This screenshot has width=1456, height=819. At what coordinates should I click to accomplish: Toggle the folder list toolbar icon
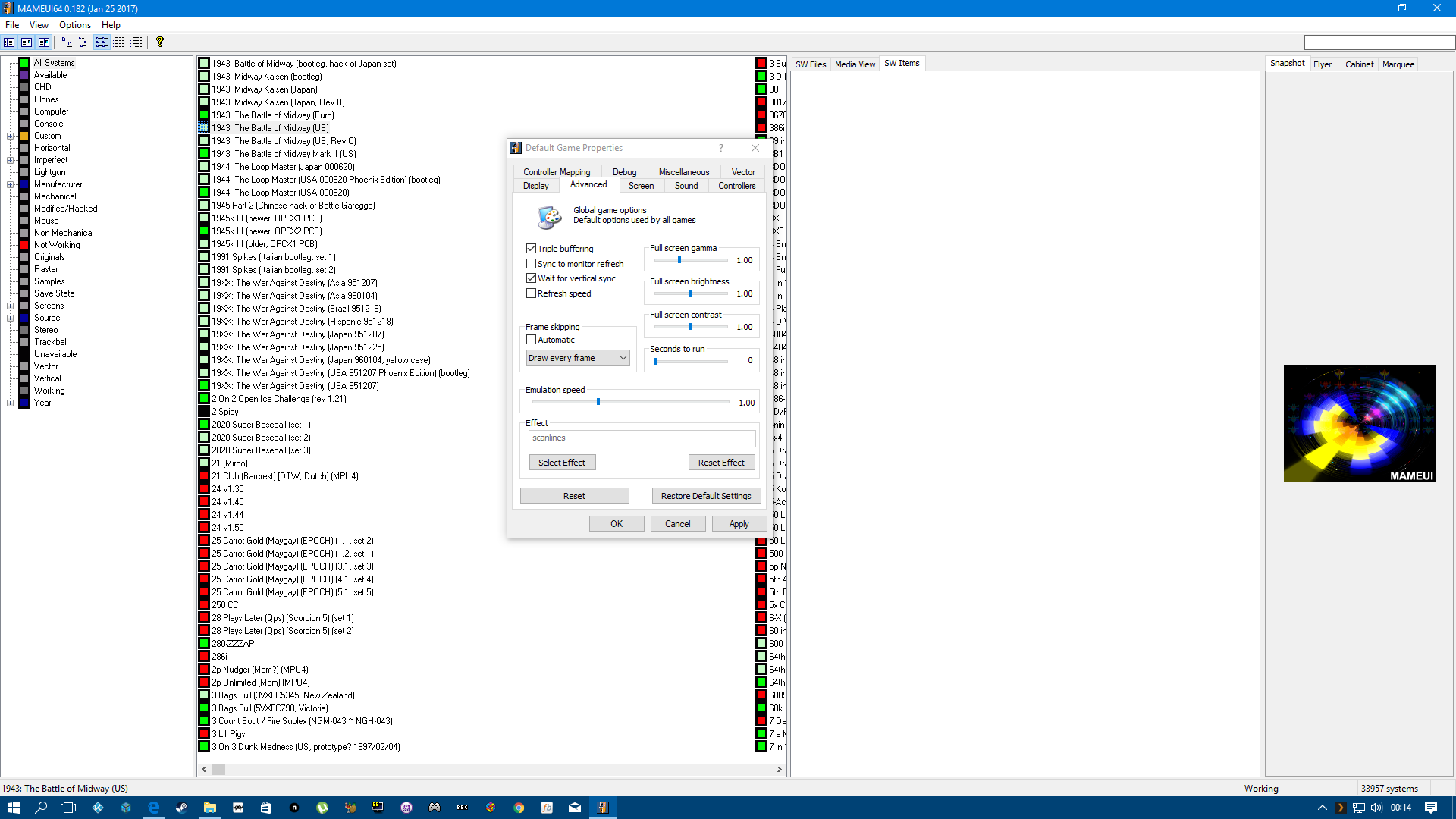pyautogui.click(x=9, y=42)
